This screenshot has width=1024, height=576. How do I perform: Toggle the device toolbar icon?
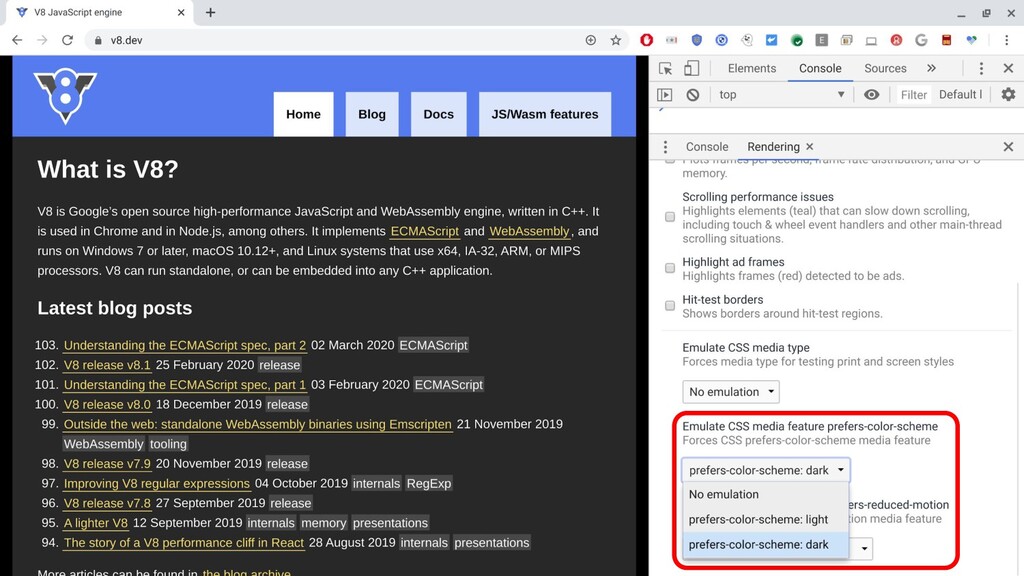pyautogui.click(x=692, y=69)
